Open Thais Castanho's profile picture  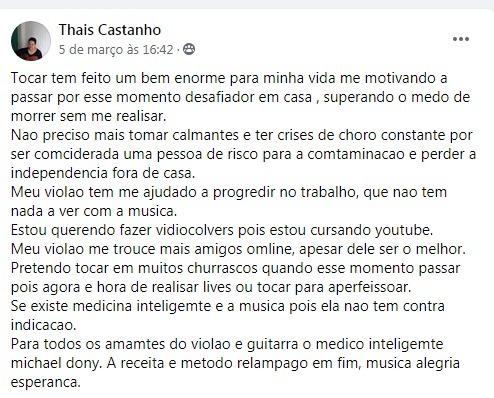pyautogui.click(x=31, y=41)
